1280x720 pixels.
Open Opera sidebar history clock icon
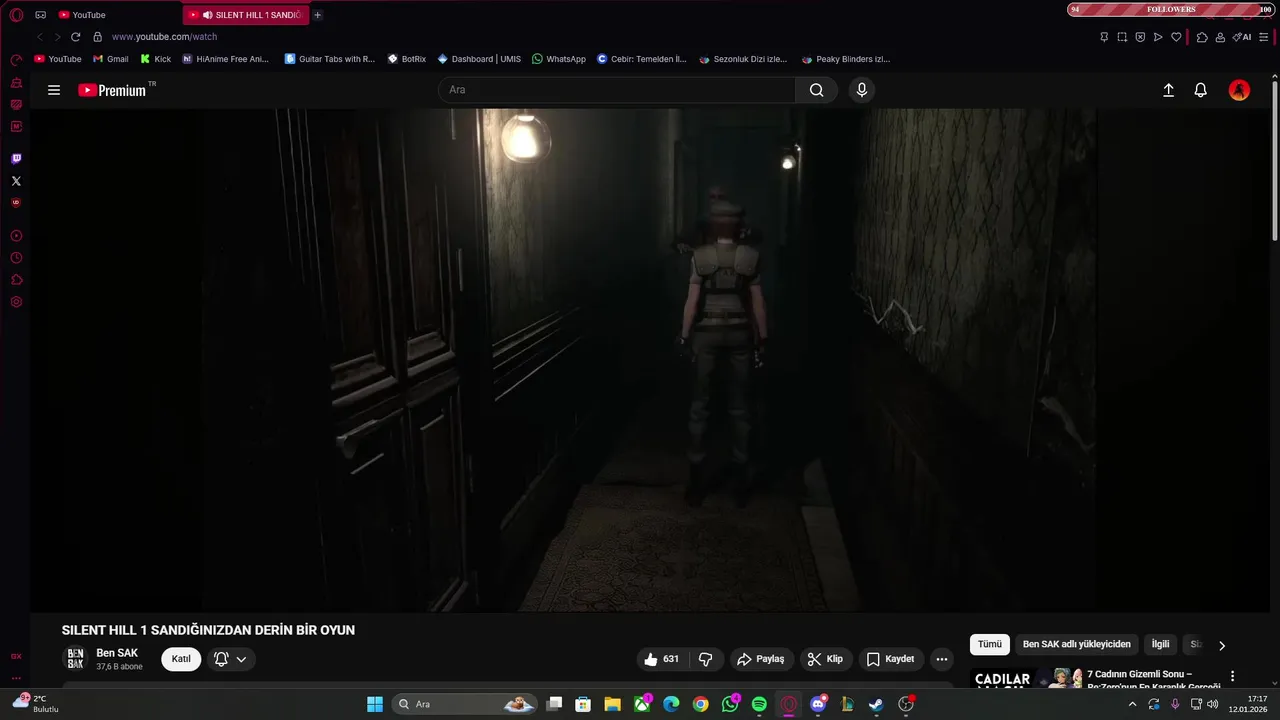tap(16, 258)
